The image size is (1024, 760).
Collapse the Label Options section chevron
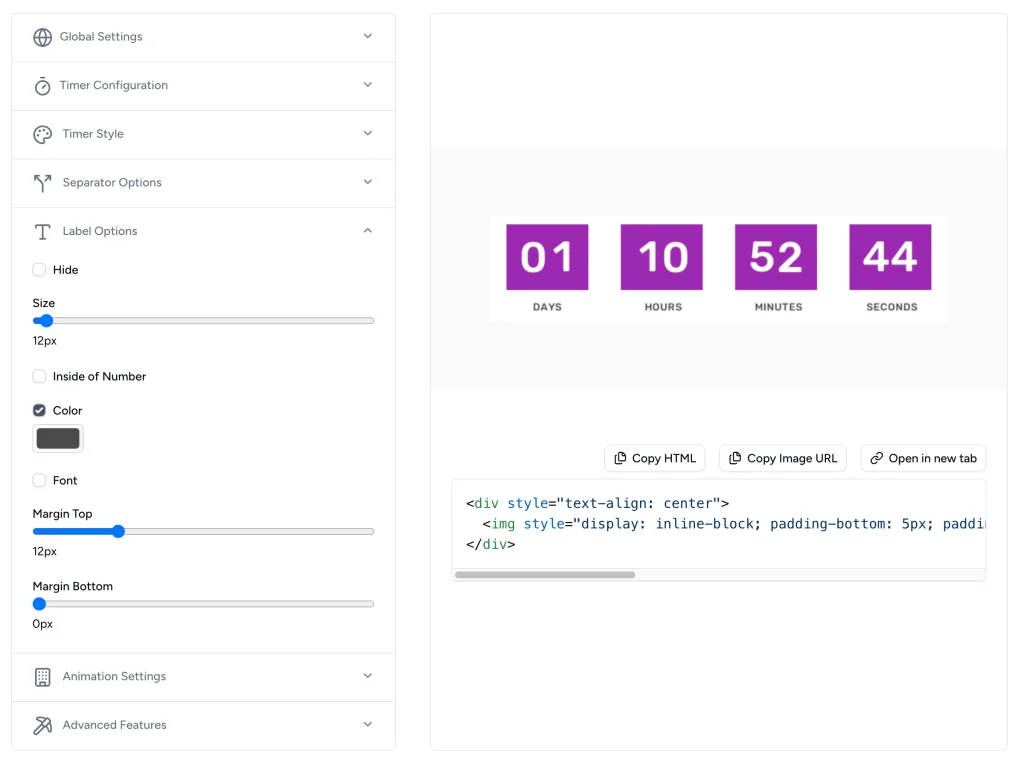click(367, 231)
